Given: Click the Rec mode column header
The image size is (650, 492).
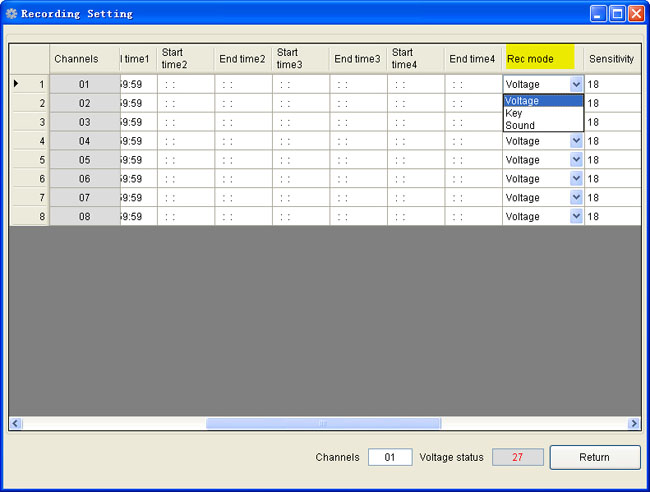Looking at the screenshot, I should [540, 59].
